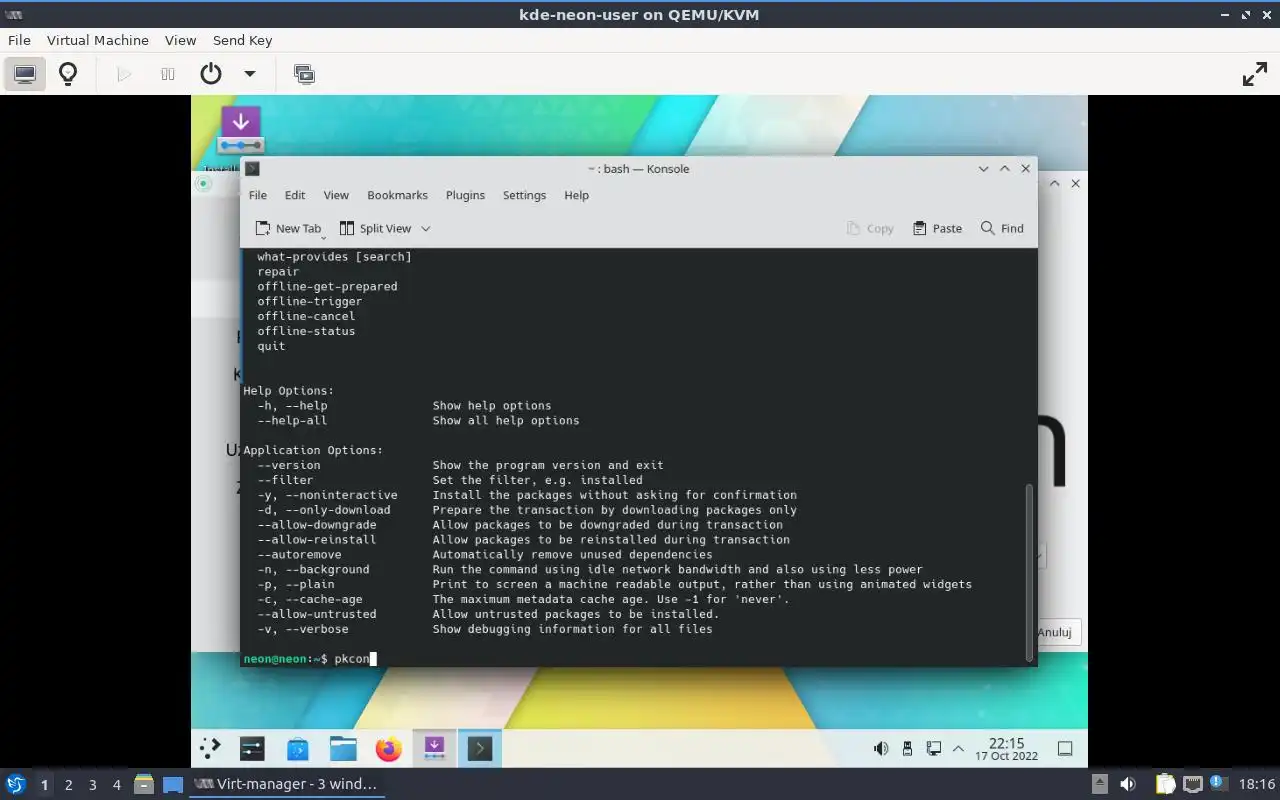Switch to installer task in KDE panel
The height and width of the screenshot is (800, 1280).
click(x=434, y=747)
